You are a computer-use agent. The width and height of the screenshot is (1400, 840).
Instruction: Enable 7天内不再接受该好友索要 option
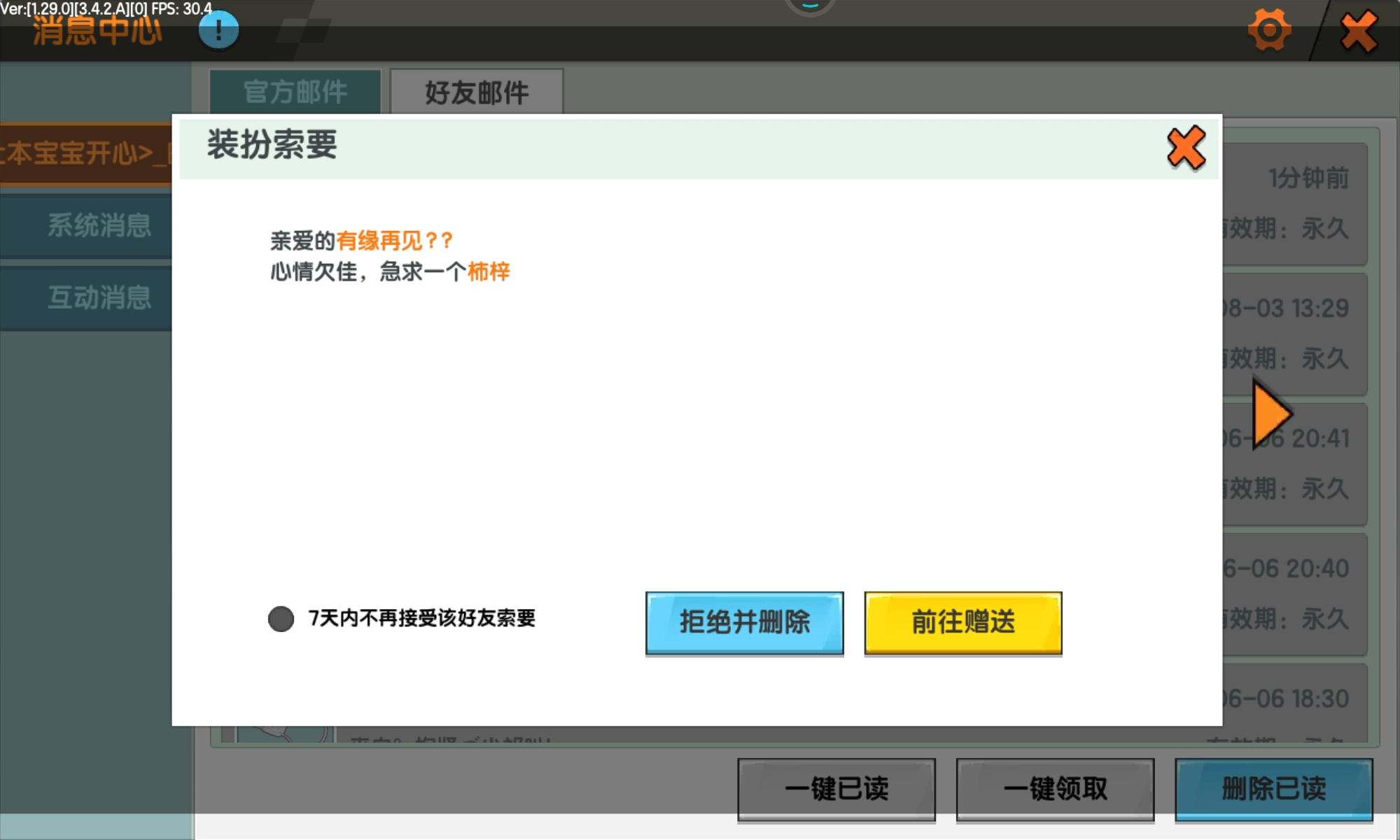tap(281, 619)
